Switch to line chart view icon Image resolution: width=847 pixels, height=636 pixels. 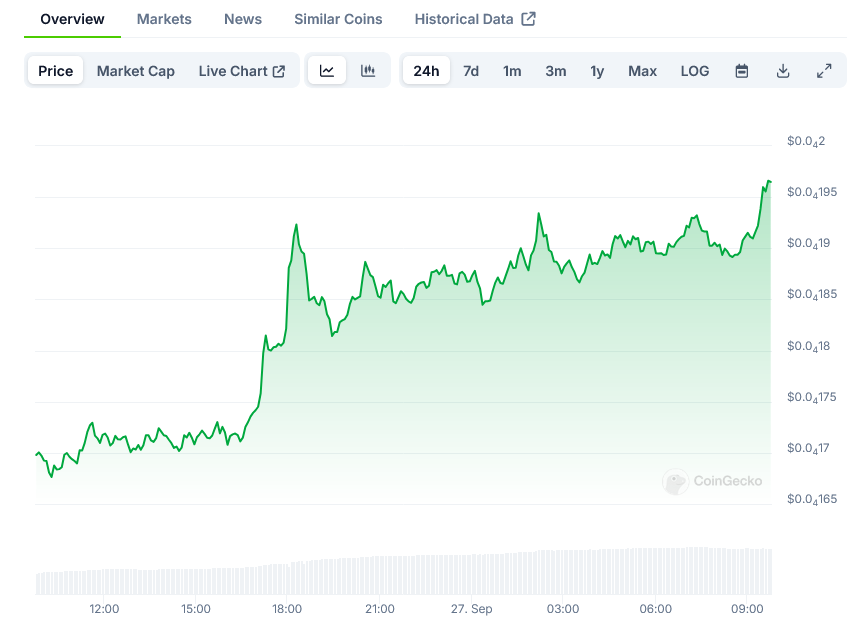coord(327,71)
